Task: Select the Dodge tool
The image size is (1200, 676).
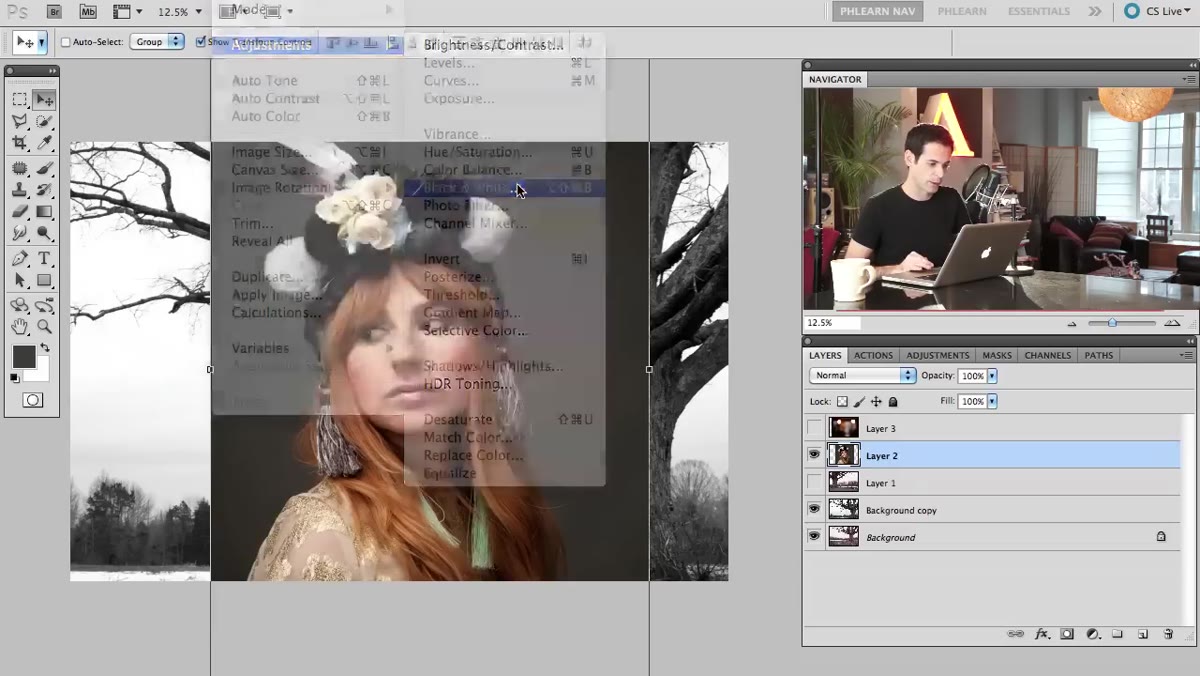Action: tap(44, 233)
